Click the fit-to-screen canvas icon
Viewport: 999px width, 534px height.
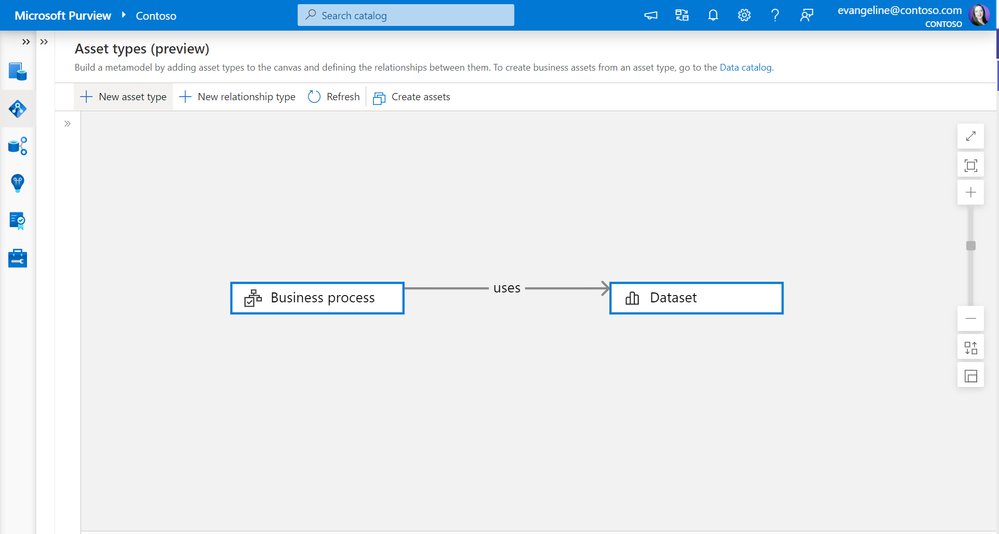[x=970, y=166]
